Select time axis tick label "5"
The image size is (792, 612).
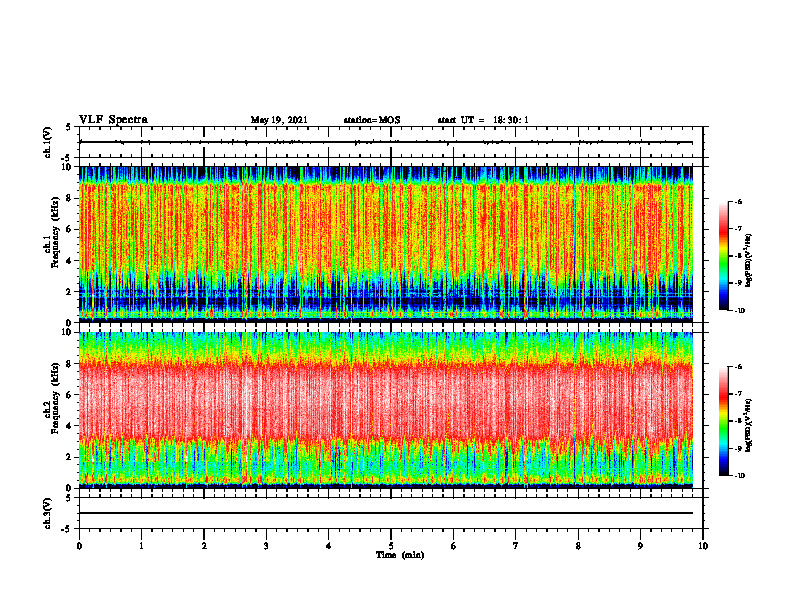(x=391, y=546)
